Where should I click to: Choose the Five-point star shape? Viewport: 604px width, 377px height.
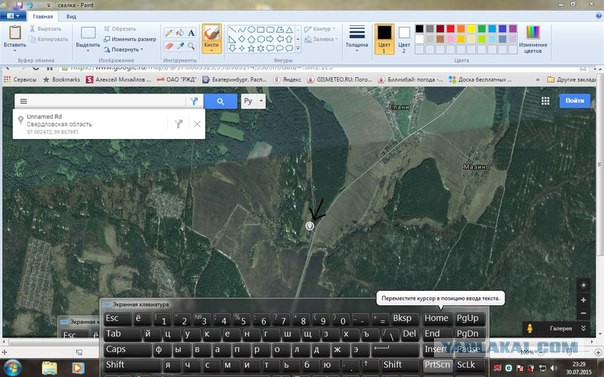pyautogui.click(x=251, y=48)
